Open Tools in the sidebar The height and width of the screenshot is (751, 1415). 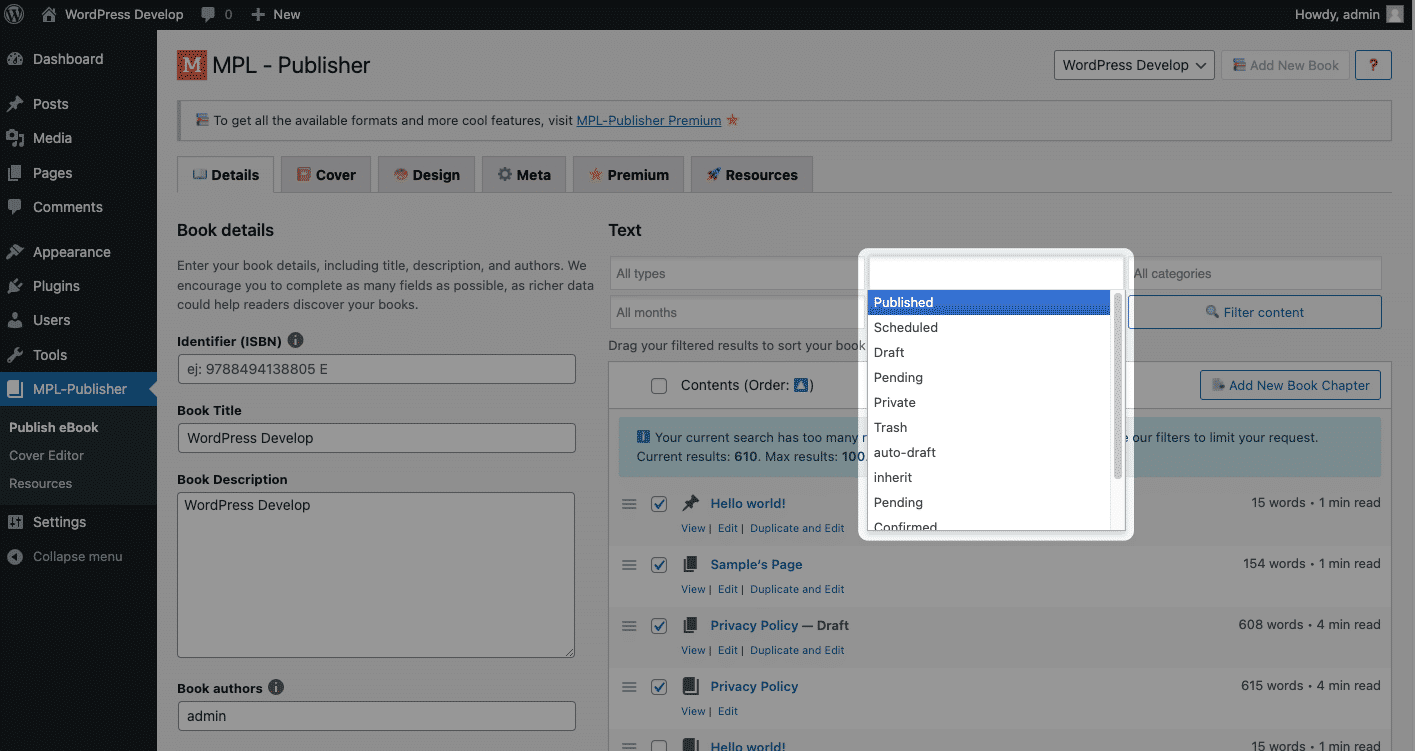pos(50,355)
